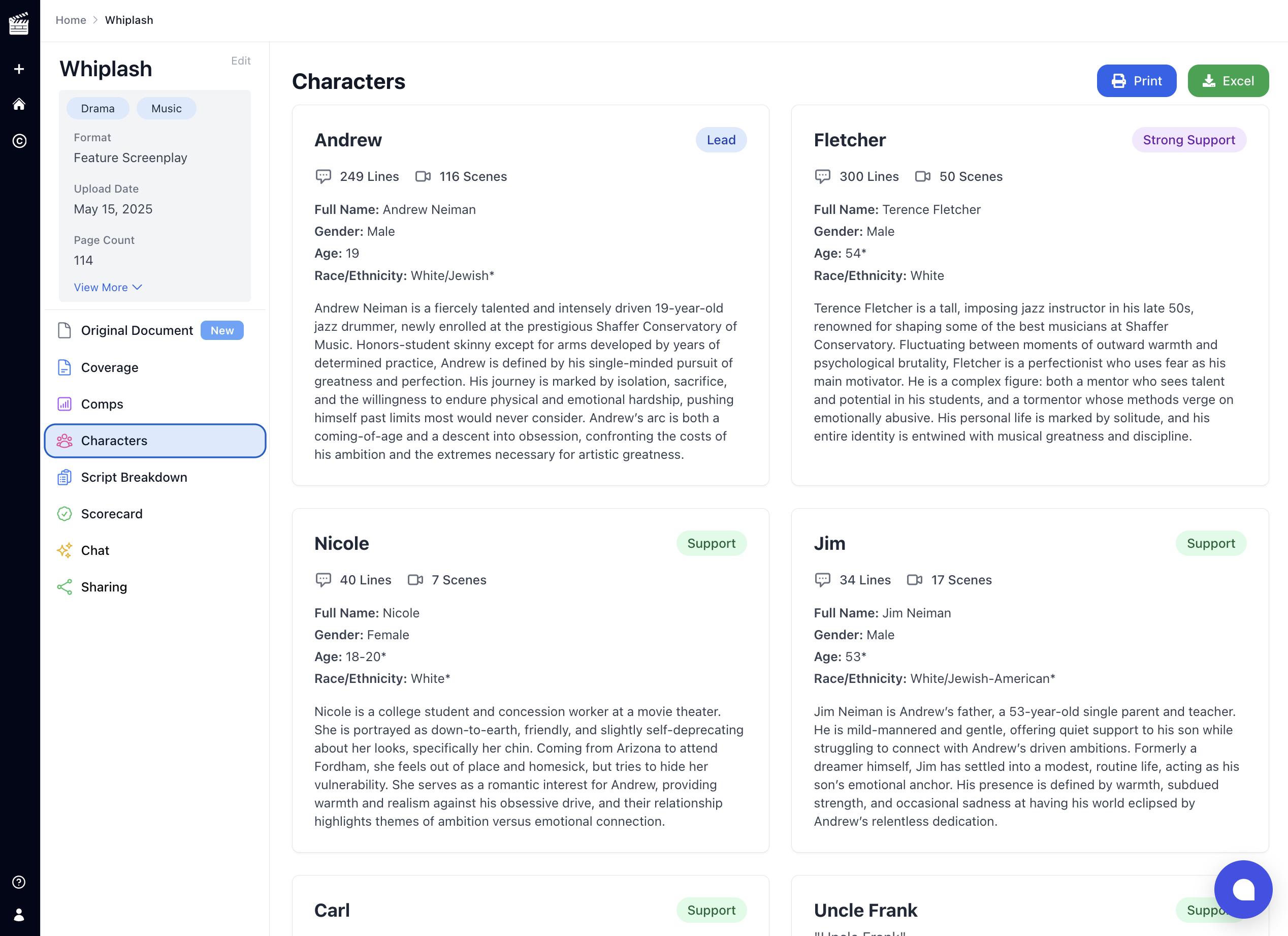Screen dimensions: 1288x936
Task: Click the Drama genre tag
Action: click(98, 109)
